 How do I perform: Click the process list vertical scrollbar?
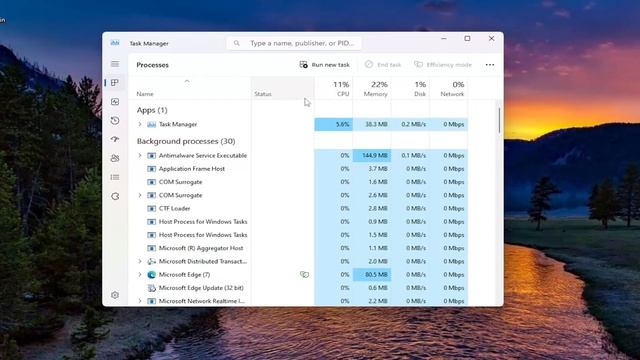499,120
